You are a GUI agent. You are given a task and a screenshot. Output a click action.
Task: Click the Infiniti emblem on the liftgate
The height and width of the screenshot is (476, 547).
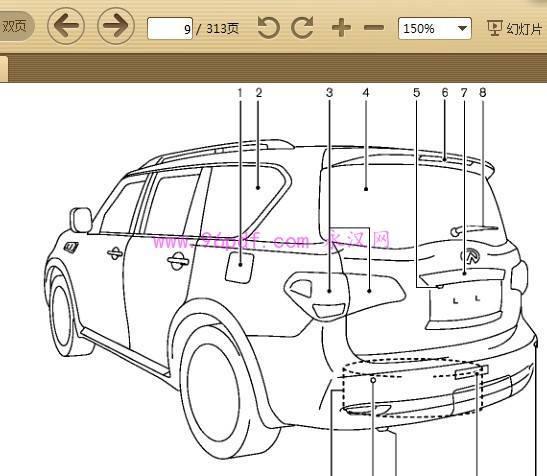[470, 256]
